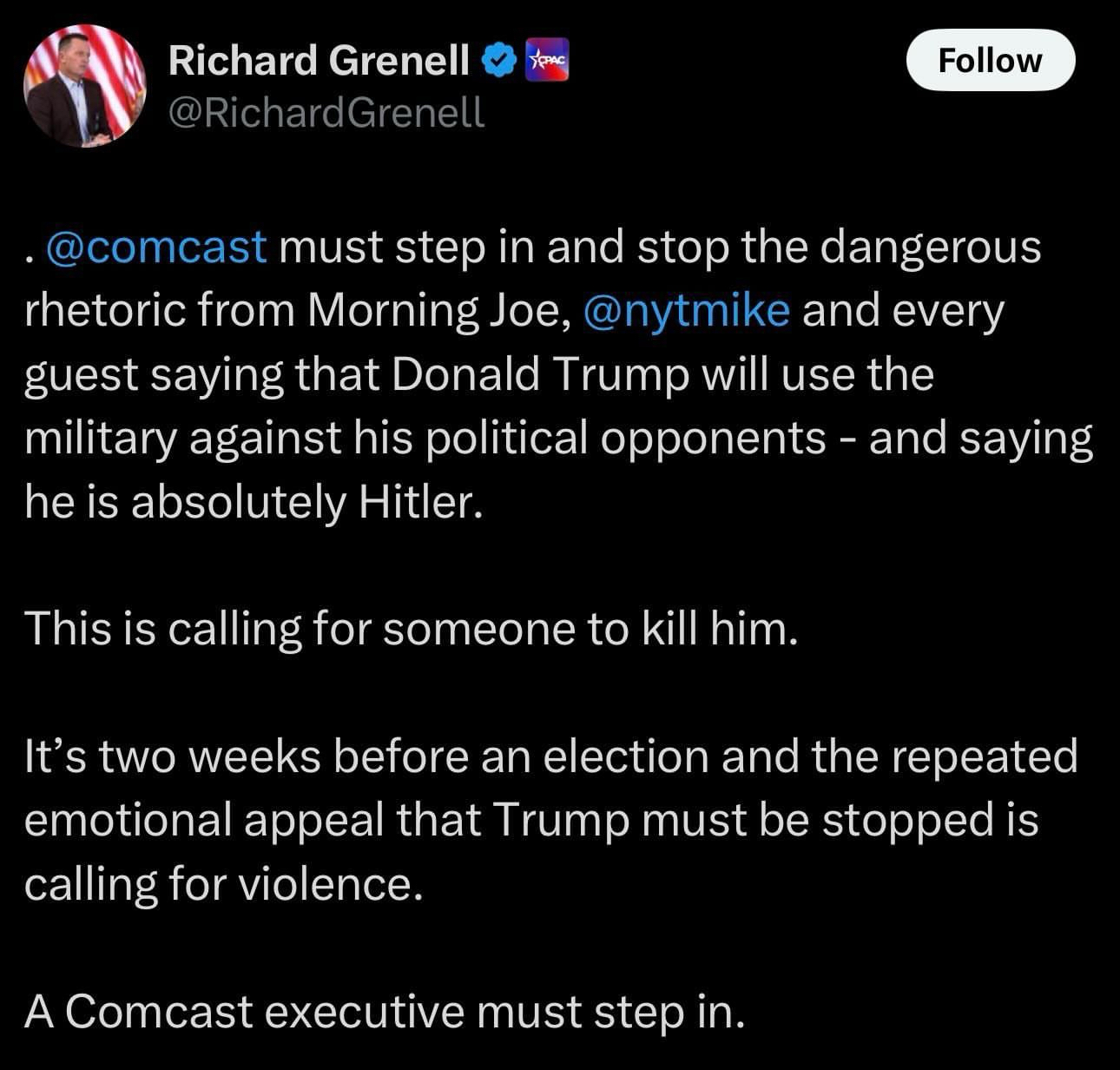
Task: Open Richard Grenell's profile picture
Action: click(x=84, y=85)
